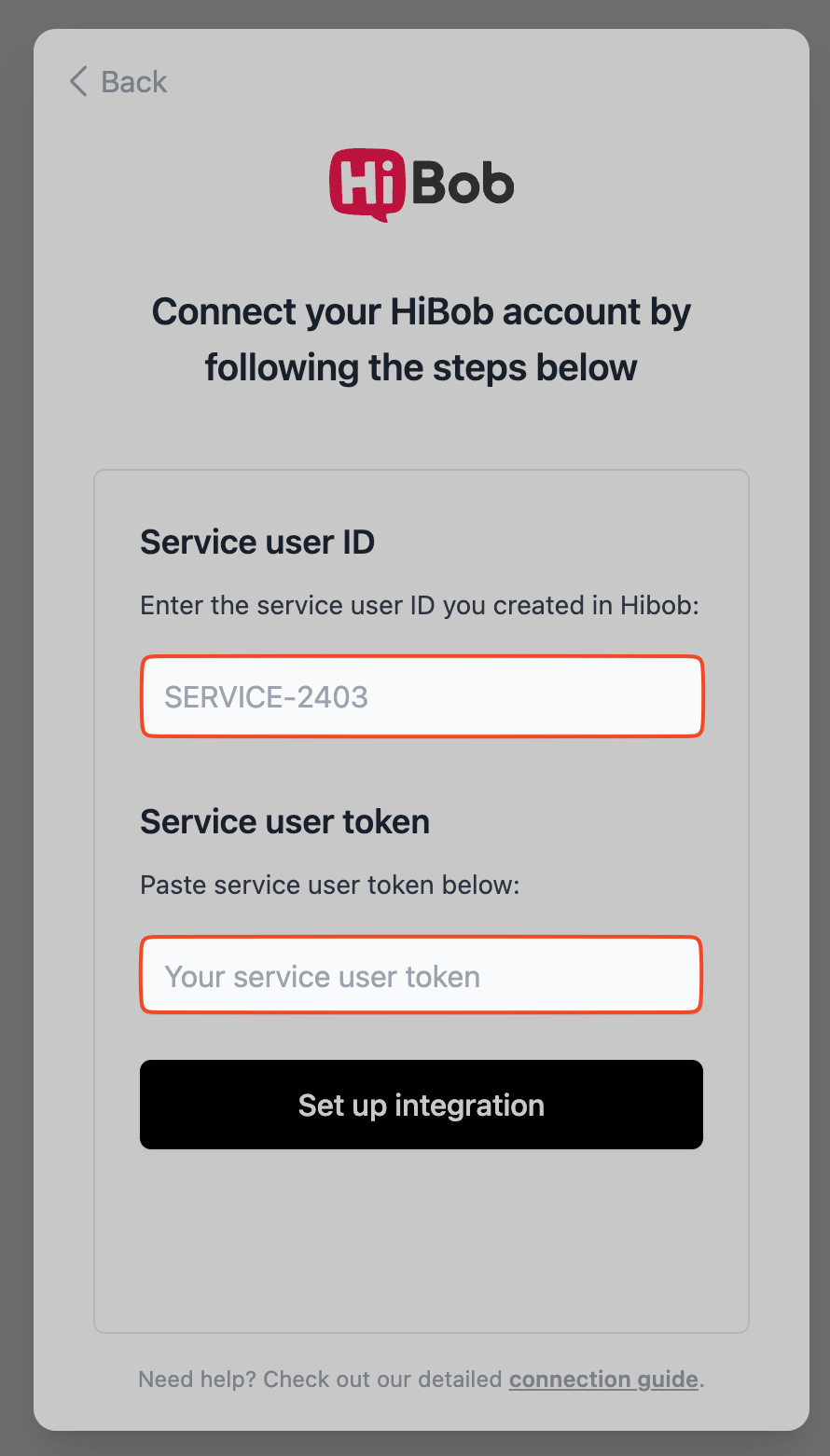Click the 'Paste service user token below' label
The width and height of the screenshot is (830, 1456).
point(329,884)
